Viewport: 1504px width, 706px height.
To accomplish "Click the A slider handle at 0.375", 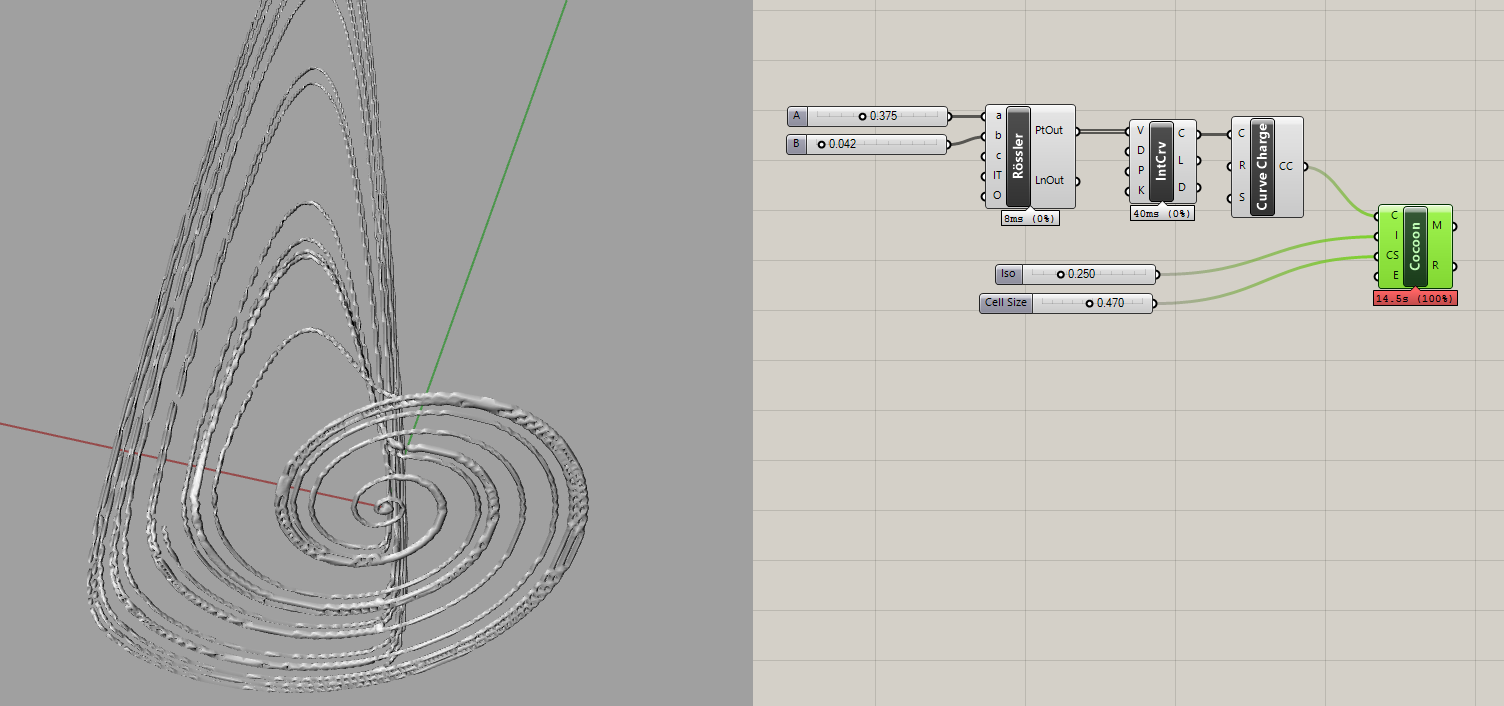I will point(862,116).
